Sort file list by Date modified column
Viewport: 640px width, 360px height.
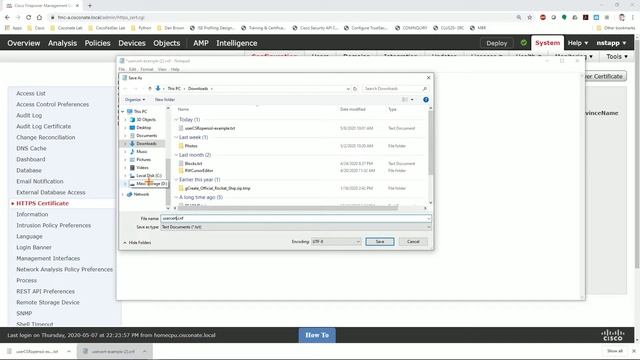pos(353,109)
